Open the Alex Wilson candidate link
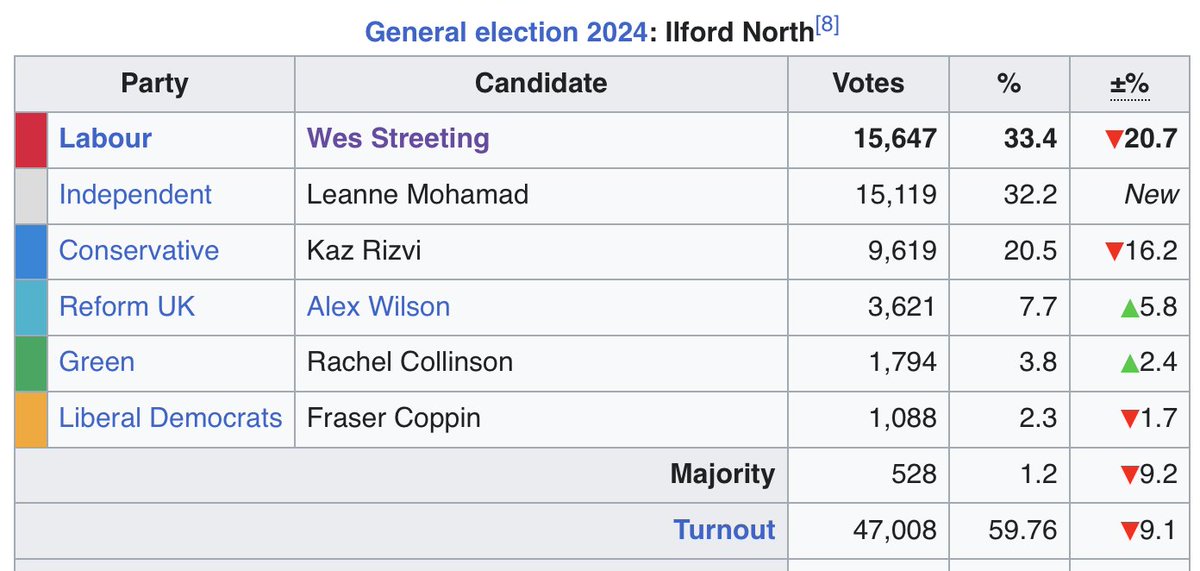Viewport: 1200px width, 571px height. pos(378,306)
